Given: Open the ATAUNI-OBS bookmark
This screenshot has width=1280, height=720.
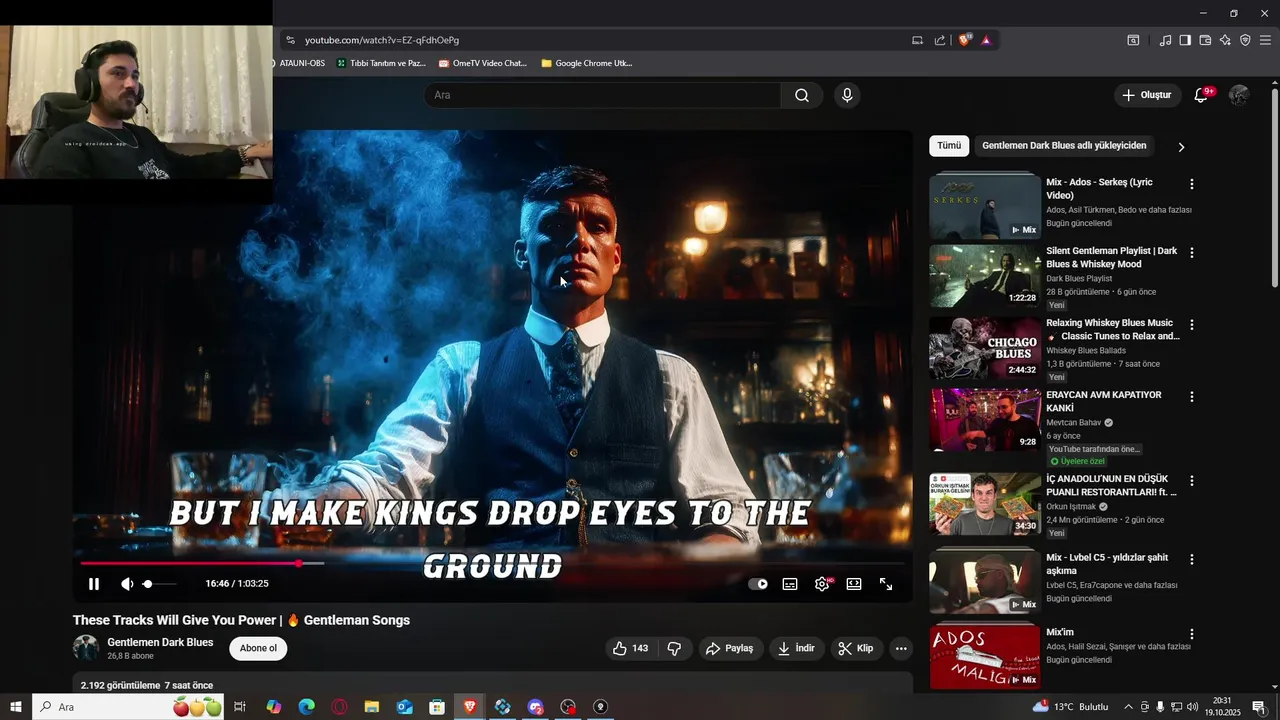Looking at the screenshot, I should pos(300,63).
